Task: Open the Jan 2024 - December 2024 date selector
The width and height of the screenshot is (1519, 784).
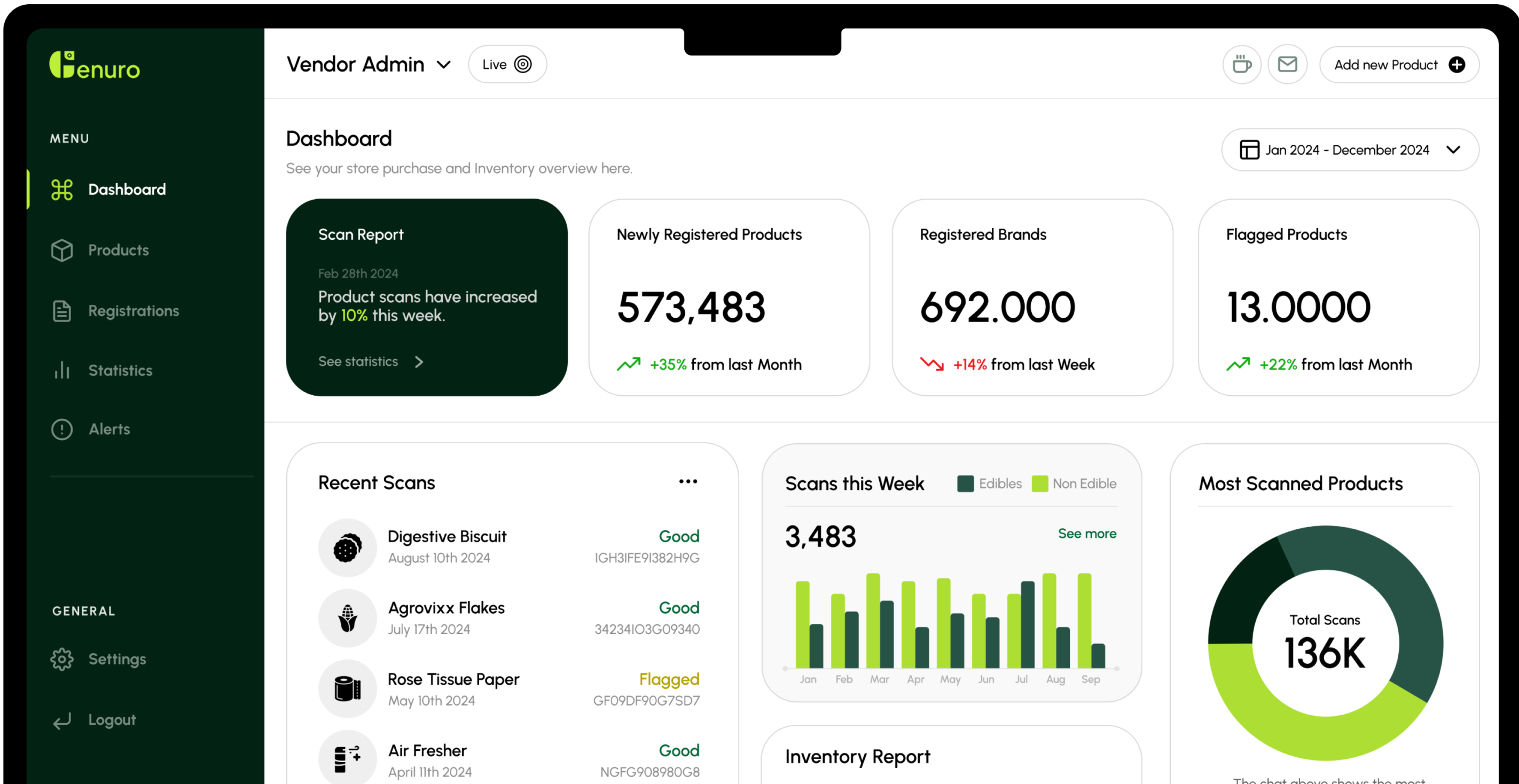Action: click(x=1349, y=150)
